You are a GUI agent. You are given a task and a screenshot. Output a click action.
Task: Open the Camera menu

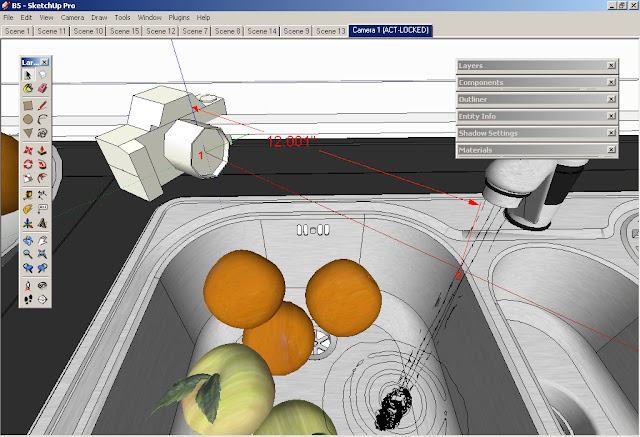coord(72,18)
